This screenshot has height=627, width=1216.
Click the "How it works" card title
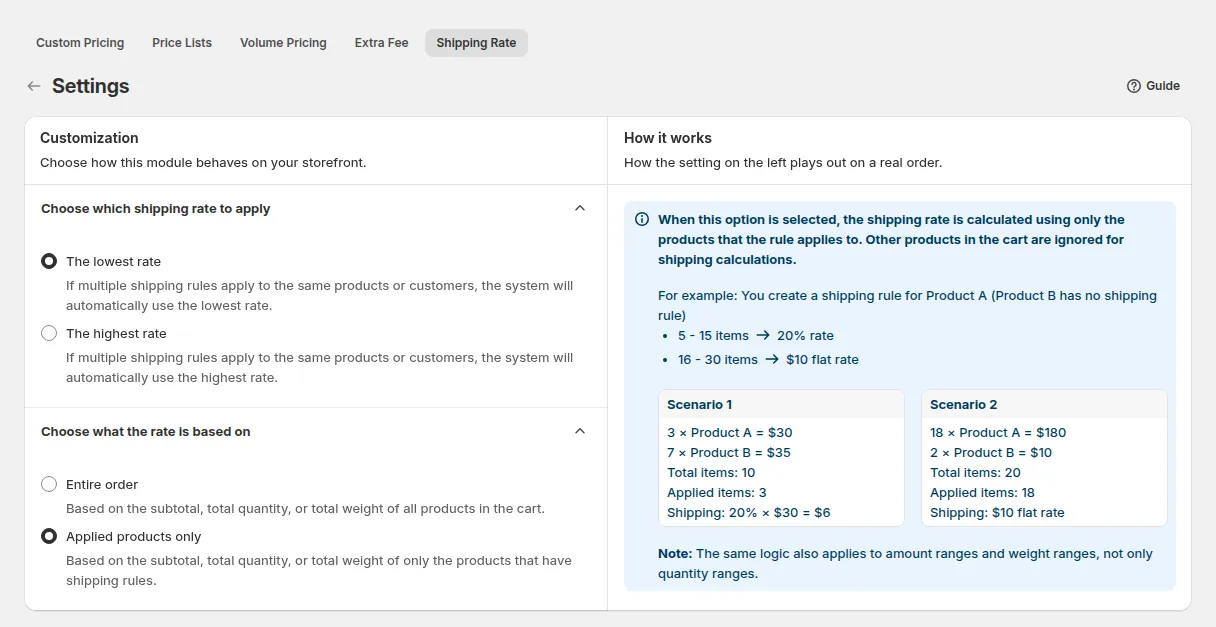(668, 138)
